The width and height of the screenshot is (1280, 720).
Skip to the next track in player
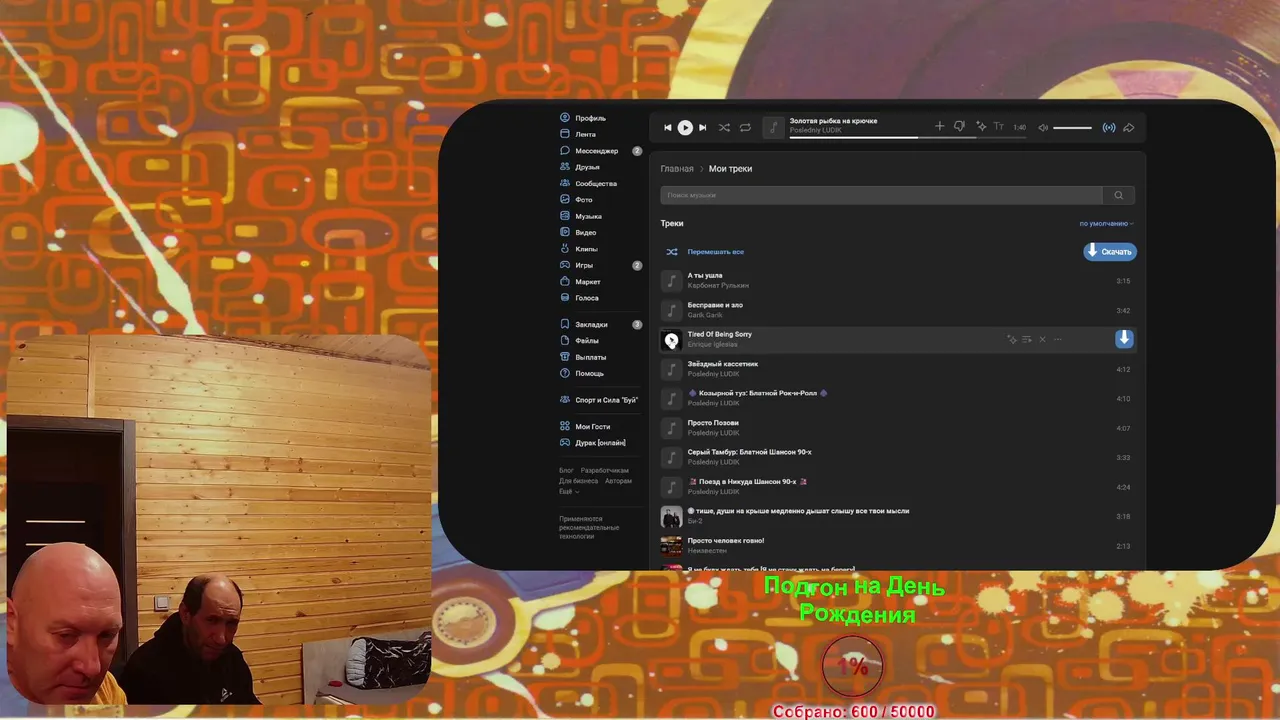[702, 128]
